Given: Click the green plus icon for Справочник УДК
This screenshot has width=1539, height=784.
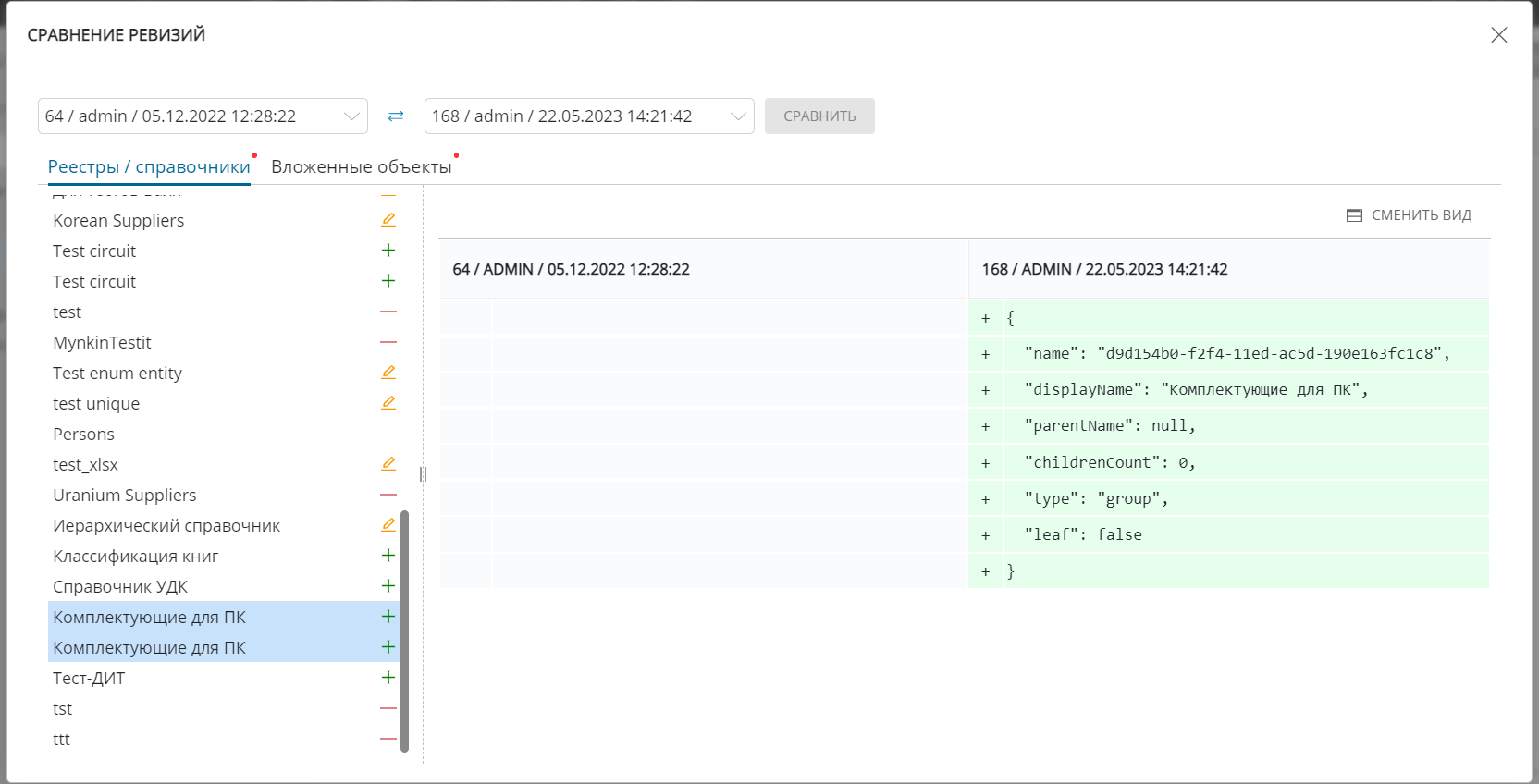Looking at the screenshot, I should tap(388, 586).
